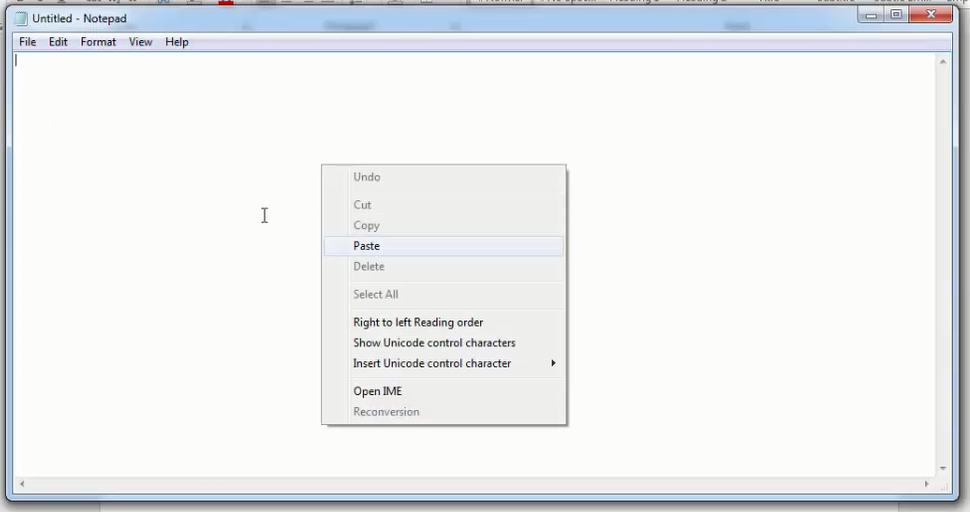Click Open IME in context menu
The height and width of the screenshot is (512, 970).
(444, 391)
